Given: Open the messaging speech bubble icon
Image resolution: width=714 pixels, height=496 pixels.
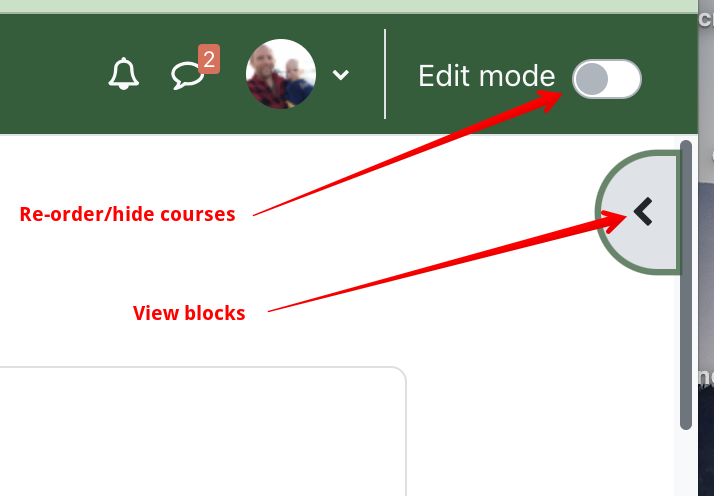Looking at the screenshot, I should tap(187, 77).
